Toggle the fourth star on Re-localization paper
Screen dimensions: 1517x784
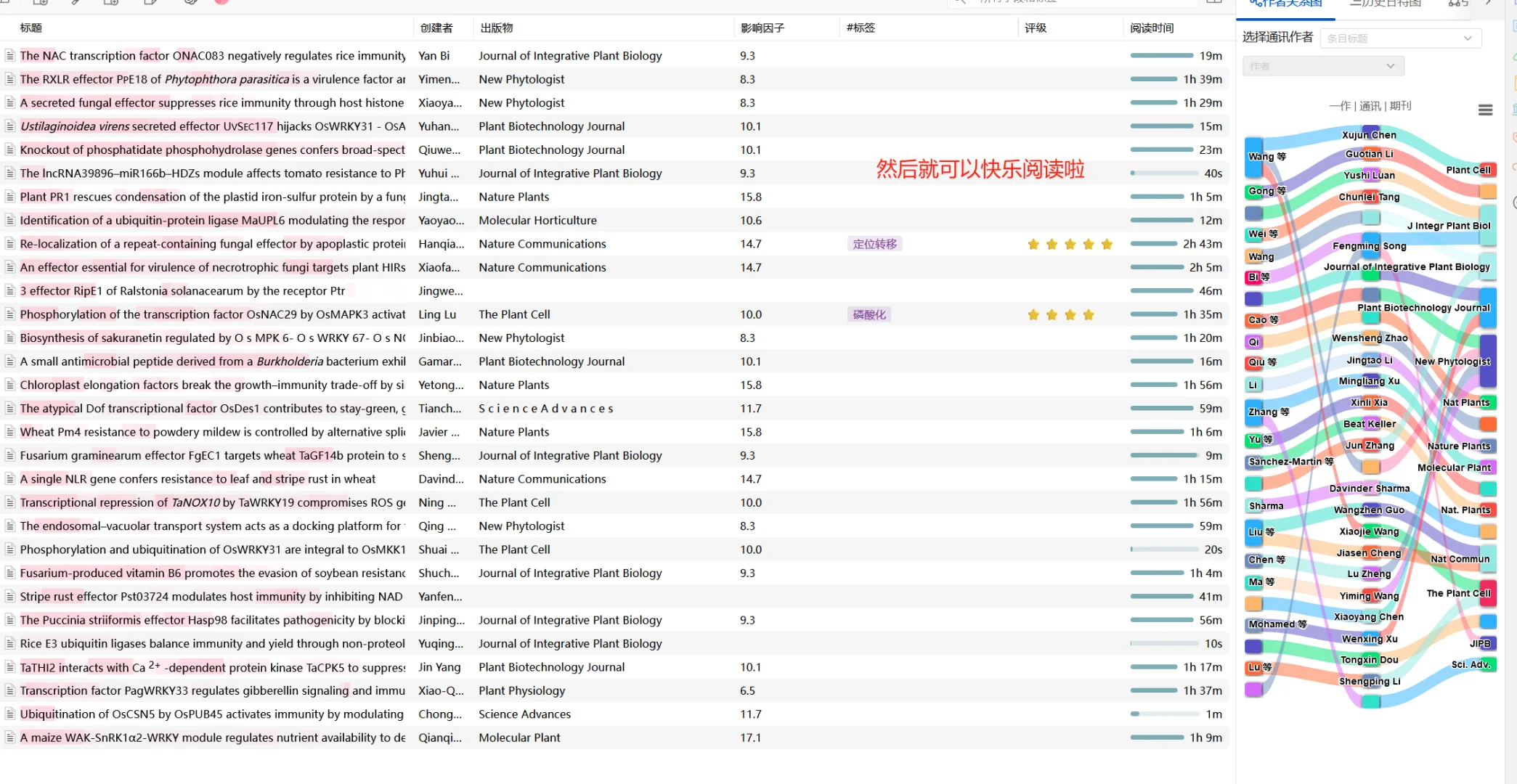1088,244
